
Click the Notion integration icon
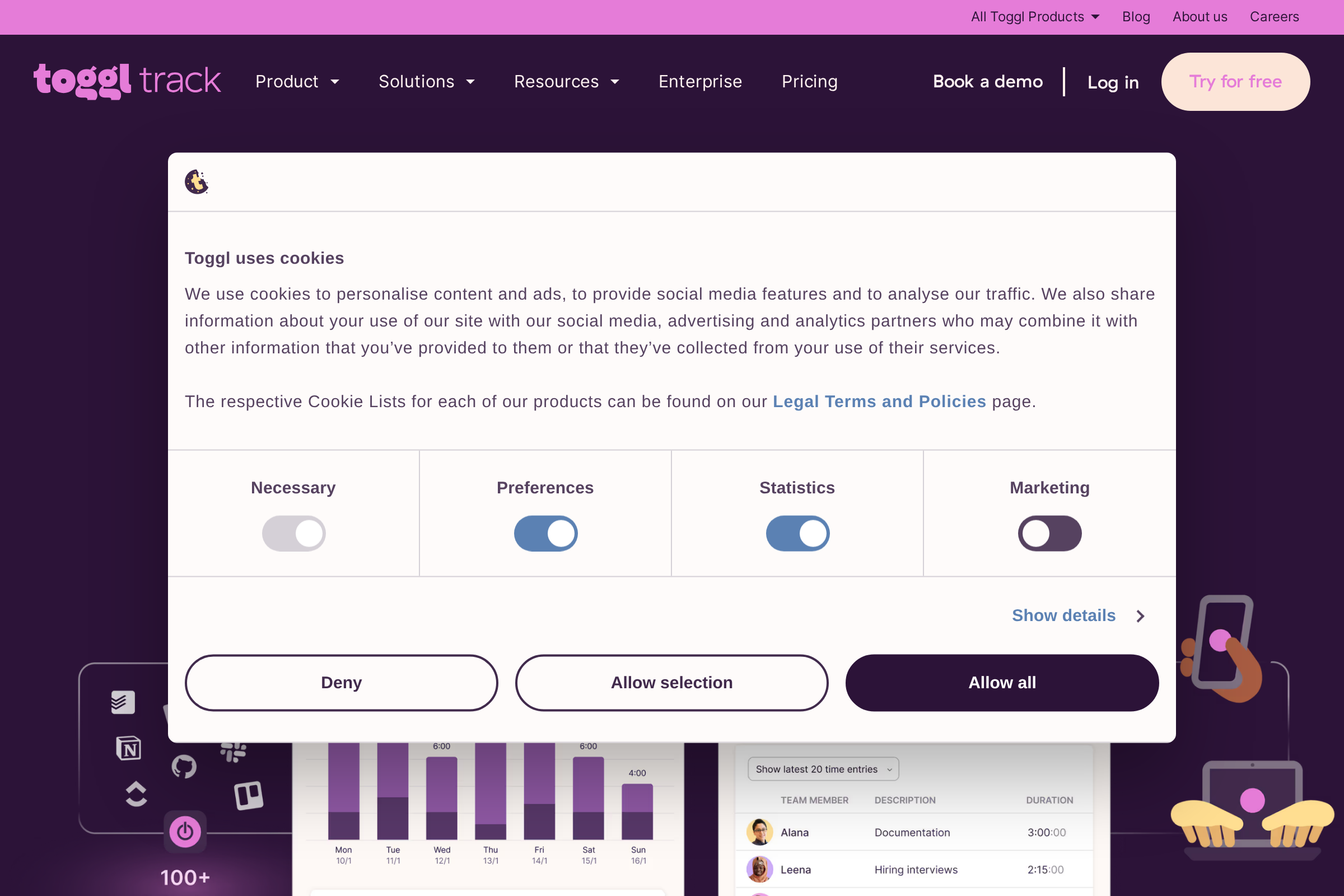129,748
